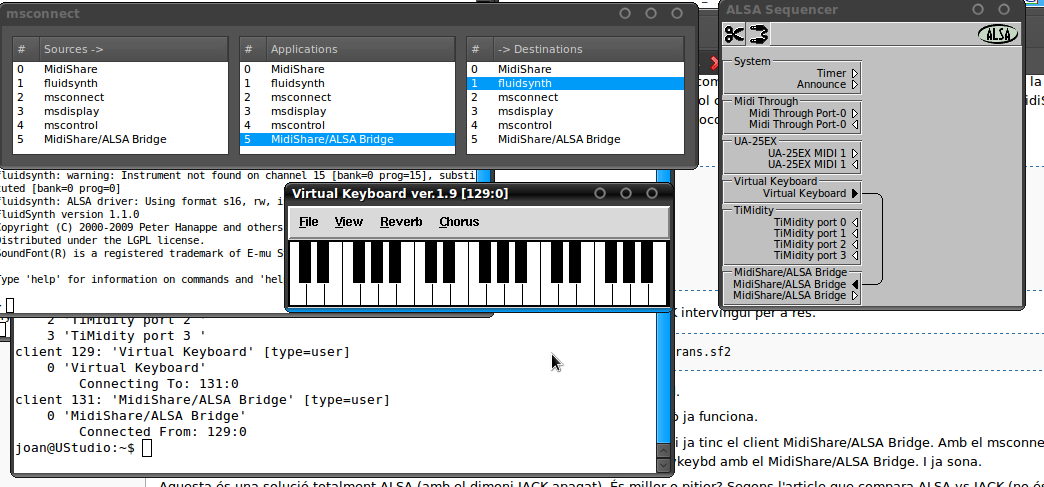Viewport: 1044px width, 487px height.
Task: Open the Chorus menu in Virtual Keyboard
Action: [x=459, y=222]
